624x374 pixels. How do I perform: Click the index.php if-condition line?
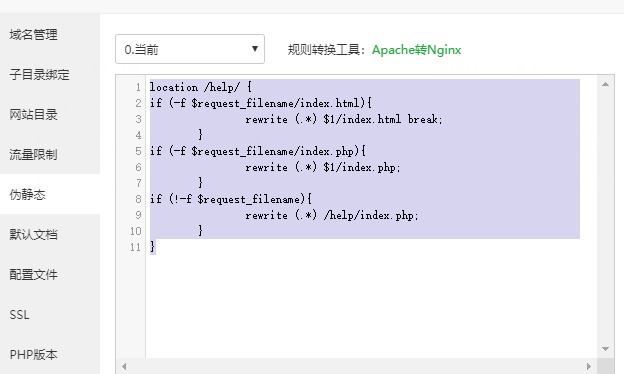pyautogui.click(x=257, y=151)
